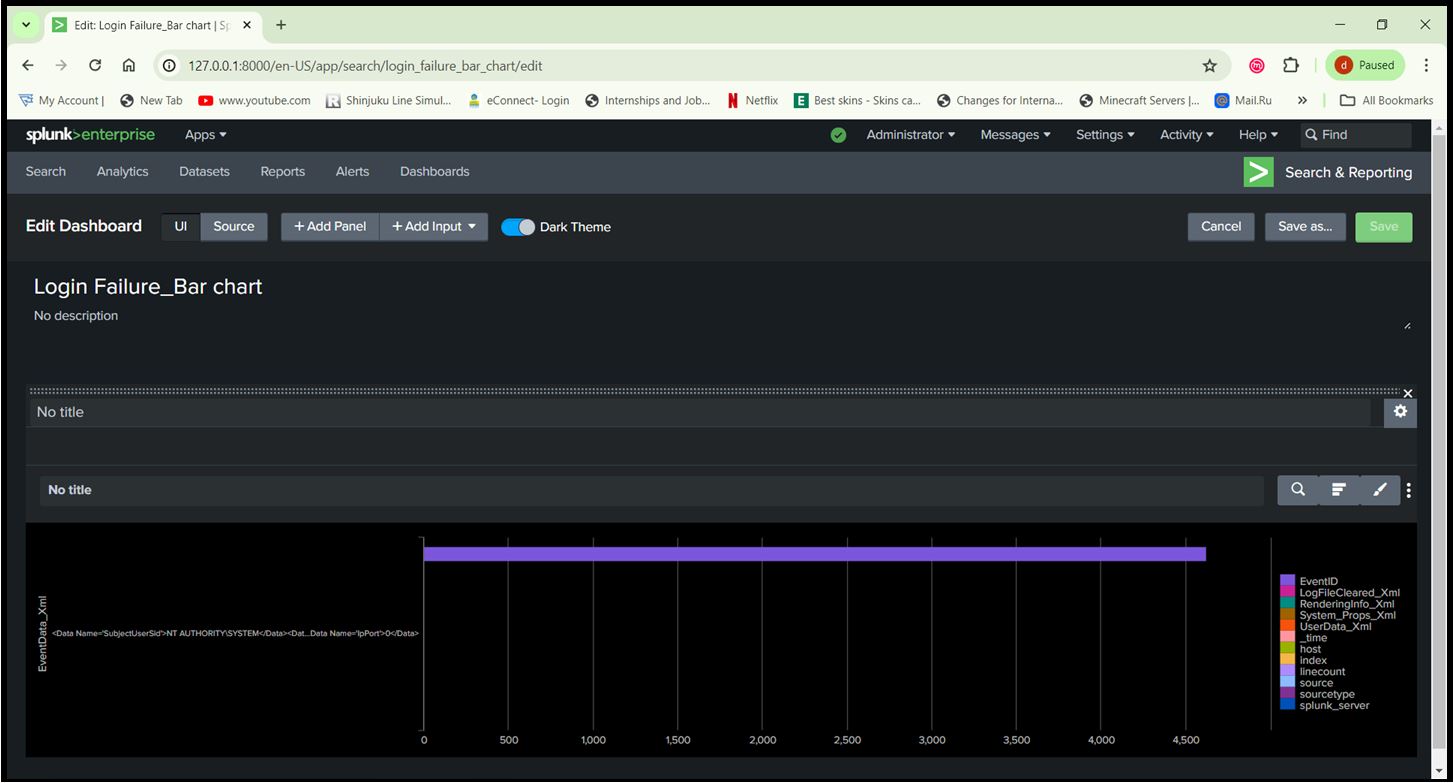Toggle the Dark Theme switch
1453x783 pixels.
[518, 227]
